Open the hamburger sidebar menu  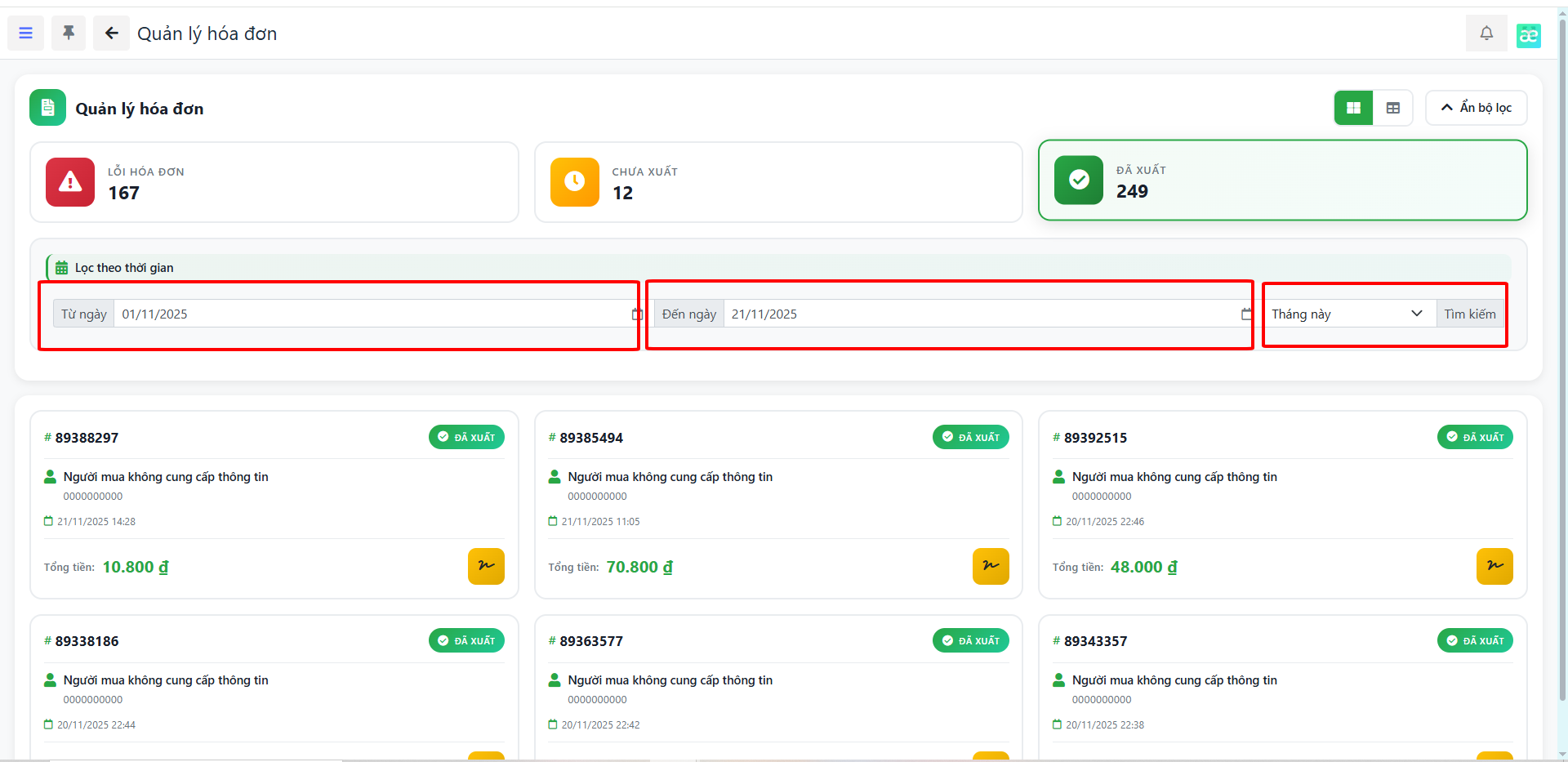25,33
